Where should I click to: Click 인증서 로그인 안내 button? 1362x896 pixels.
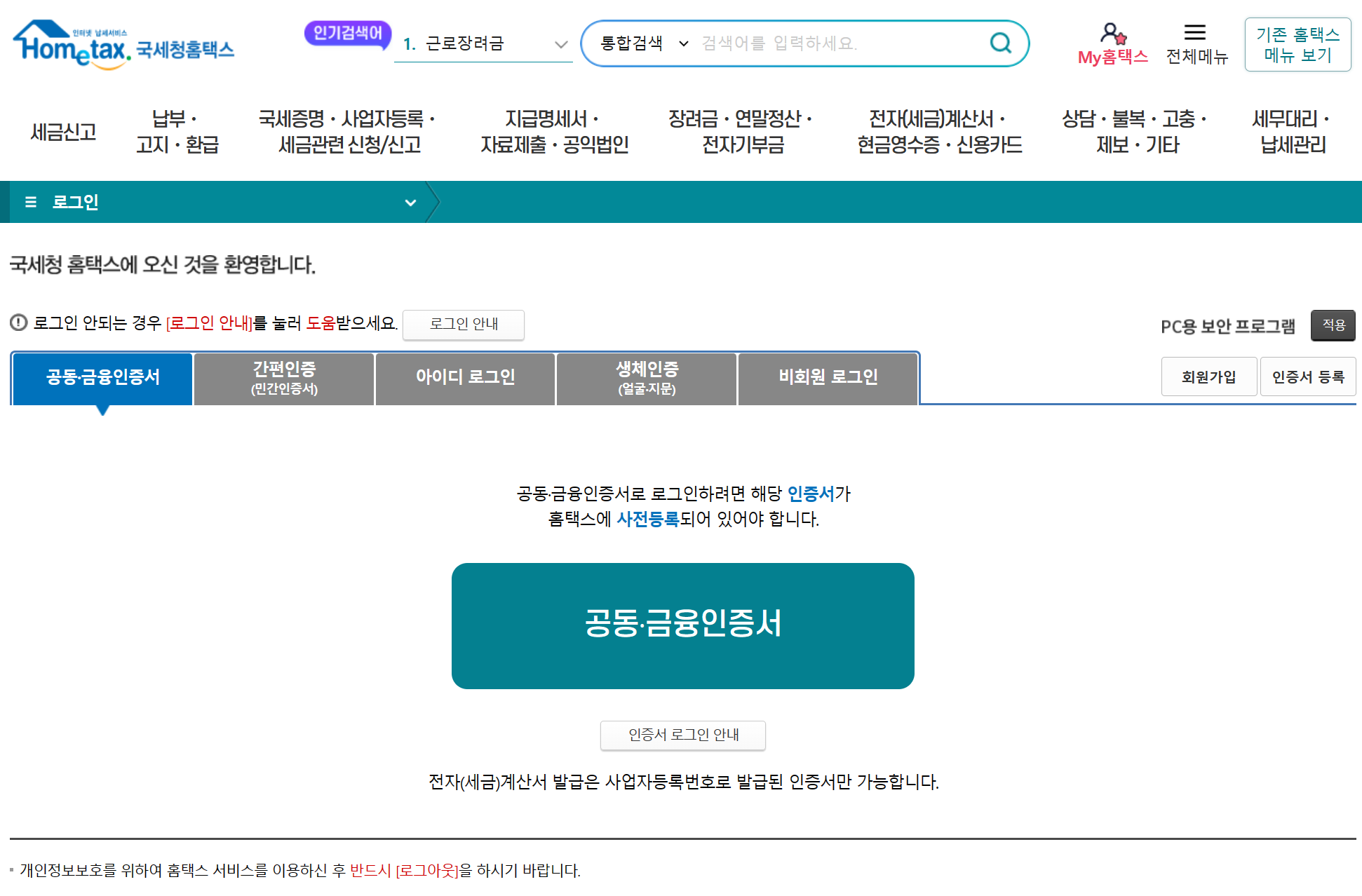[682, 735]
